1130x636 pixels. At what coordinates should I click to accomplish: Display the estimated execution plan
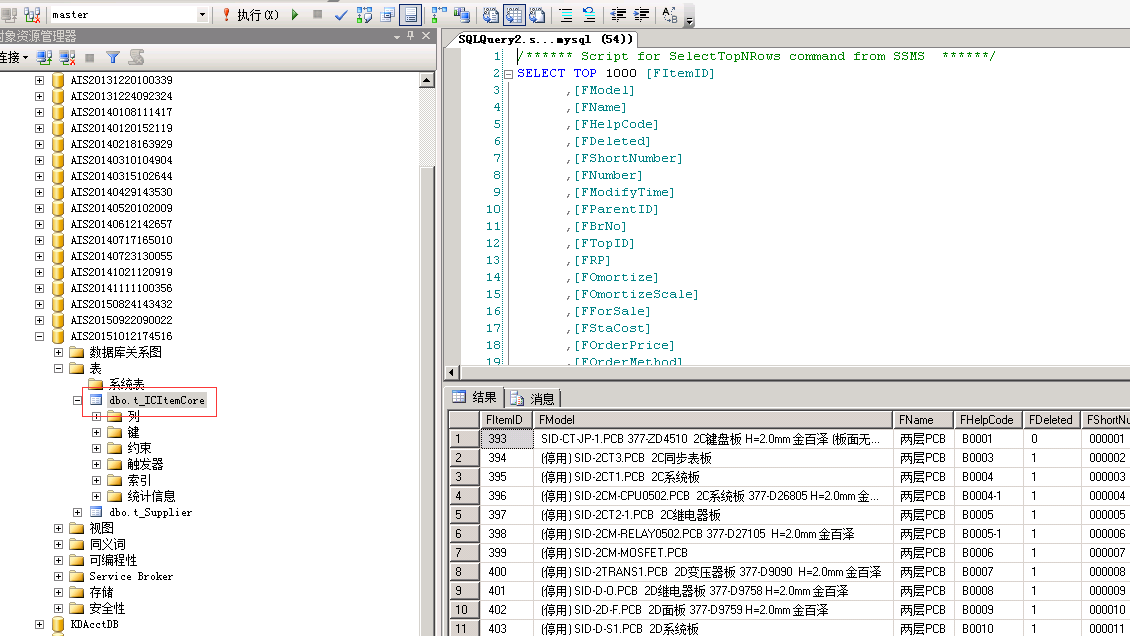pyautogui.click(x=365, y=14)
